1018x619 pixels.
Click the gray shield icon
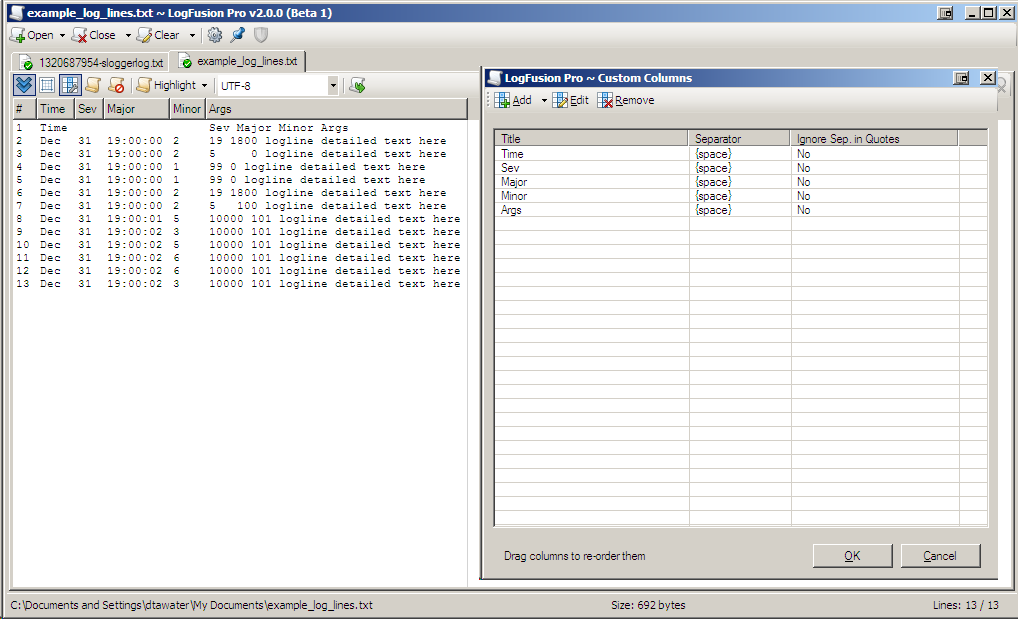[261, 35]
